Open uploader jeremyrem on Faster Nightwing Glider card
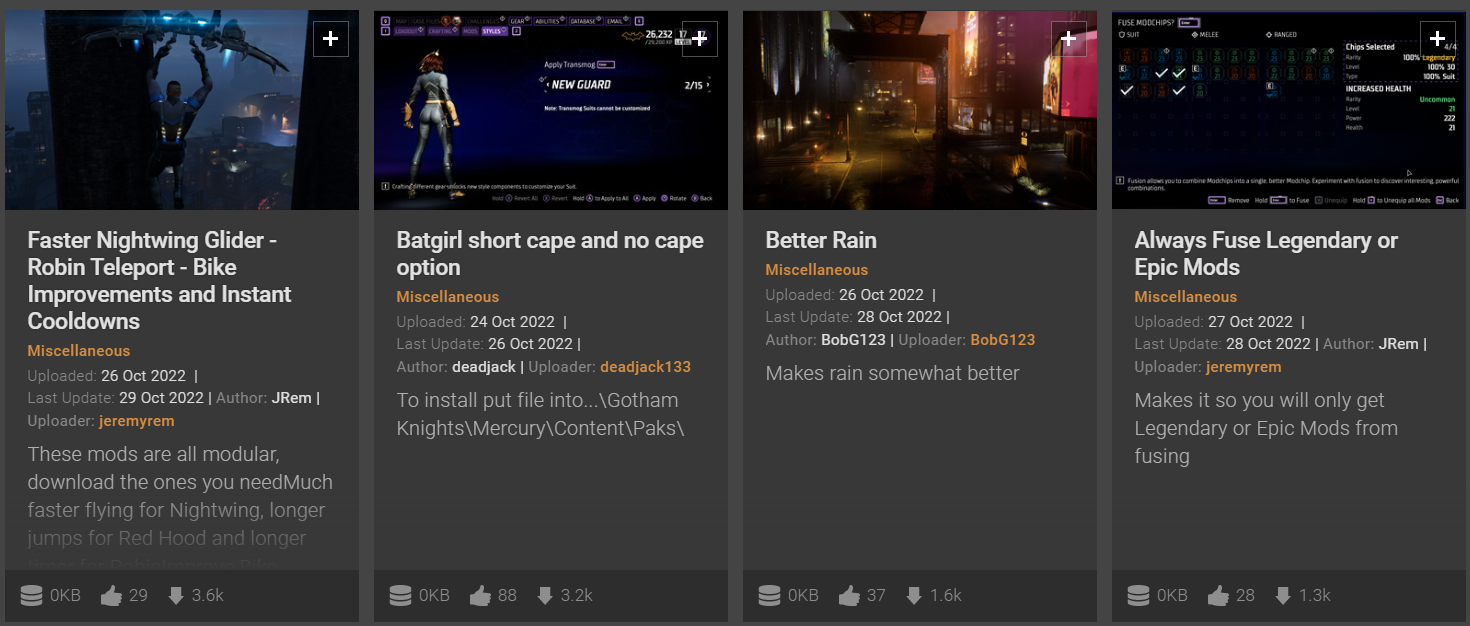Viewport: 1470px width, 626px height. [x=137, y=421]
